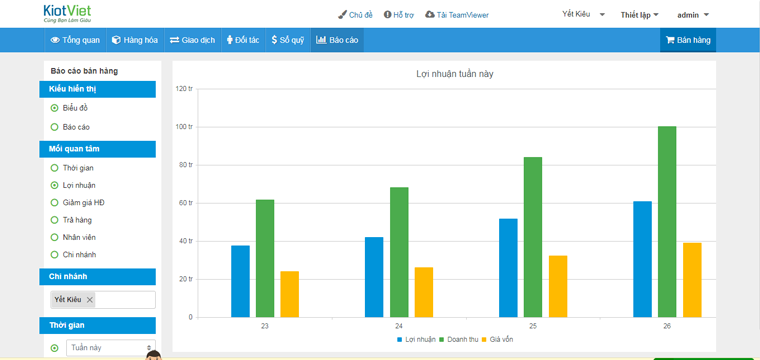Click the dollar icon beside Sổ quỹ
The width and height of the screenshot is (760, 360).
(x=274, y=40)
